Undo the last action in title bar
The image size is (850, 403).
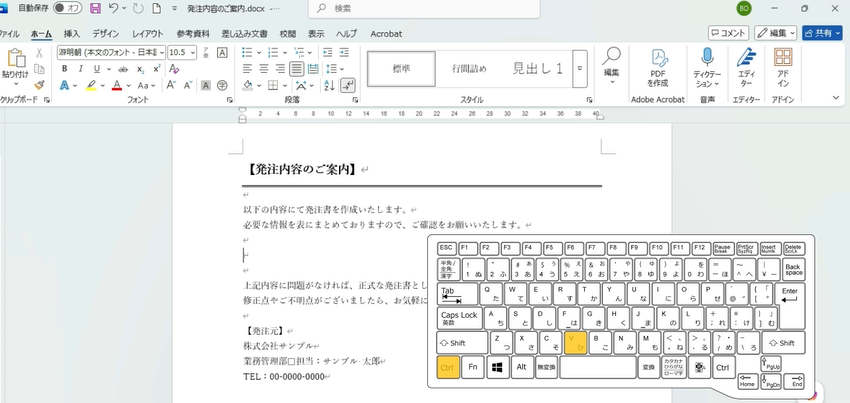point(113,8)
